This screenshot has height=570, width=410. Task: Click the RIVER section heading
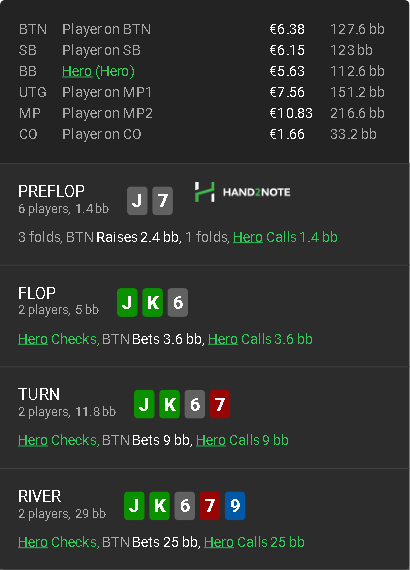point(40,496)
